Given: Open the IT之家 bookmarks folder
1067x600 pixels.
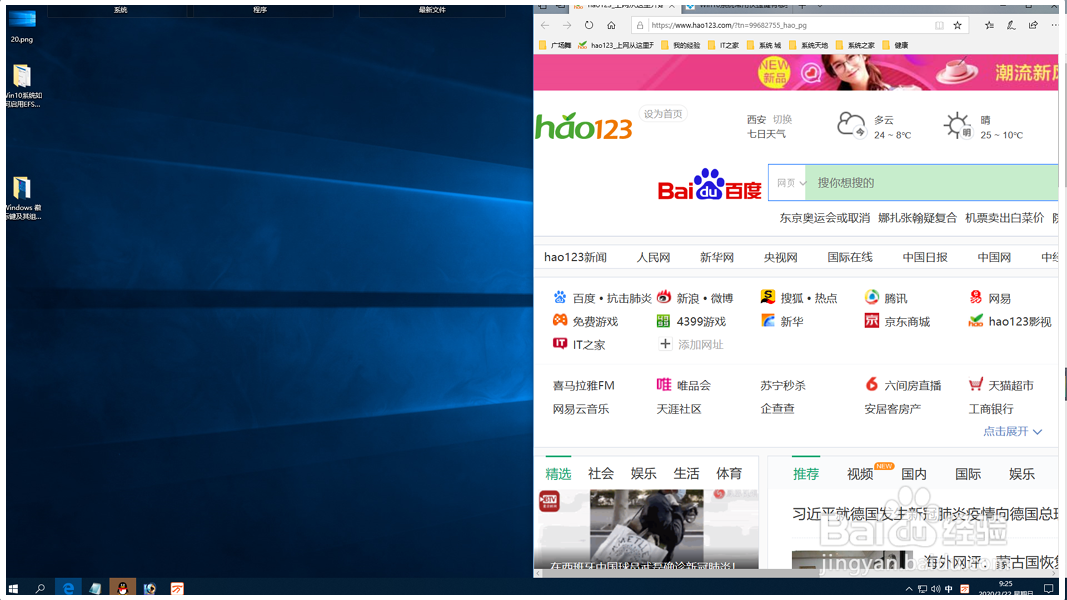Looking at the screenshot, I should (x=723, y=46).
